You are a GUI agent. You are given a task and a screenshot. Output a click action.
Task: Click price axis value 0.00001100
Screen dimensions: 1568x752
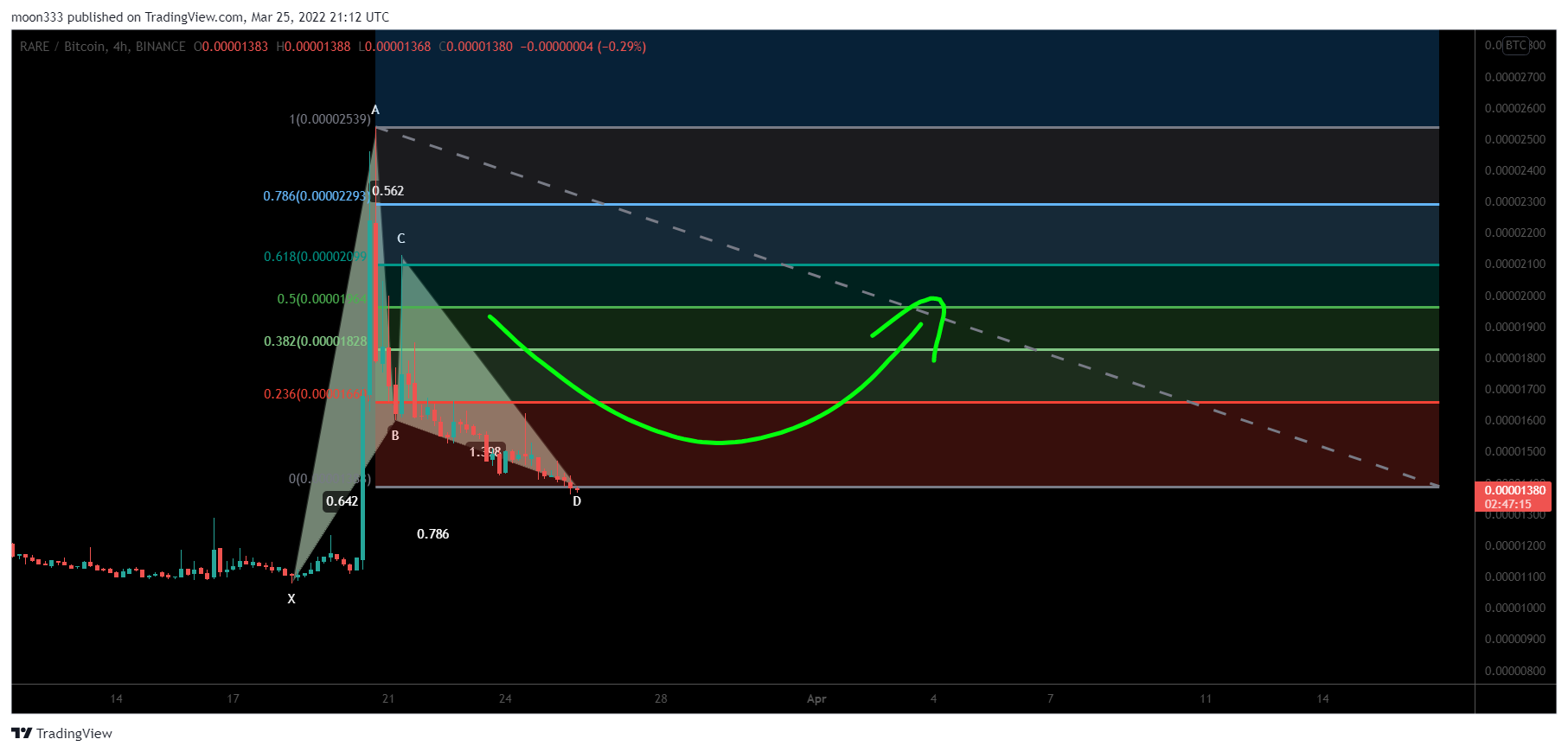(1515, 577)
